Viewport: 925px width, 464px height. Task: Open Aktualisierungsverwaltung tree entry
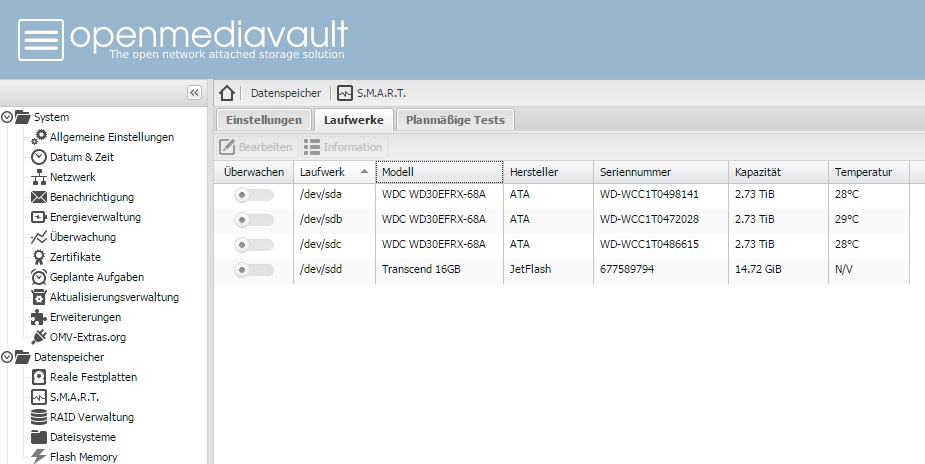(x=114, y=297)
